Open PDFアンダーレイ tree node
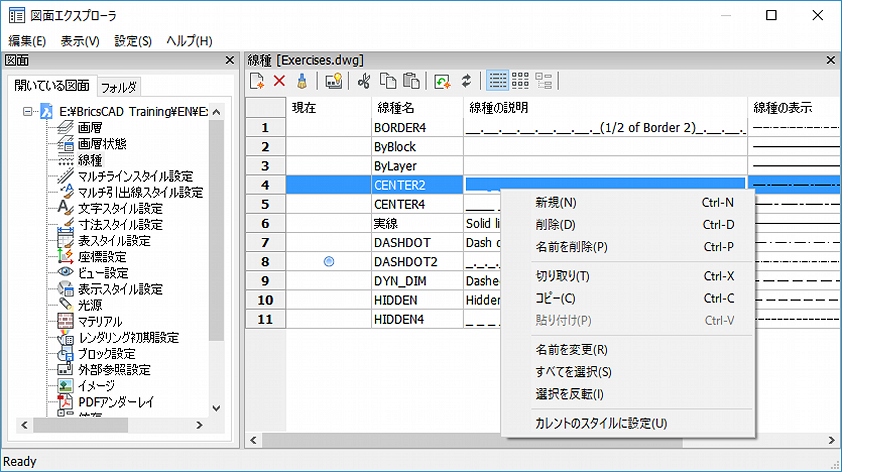Screen dimensions: 878x472 point(116,402)
